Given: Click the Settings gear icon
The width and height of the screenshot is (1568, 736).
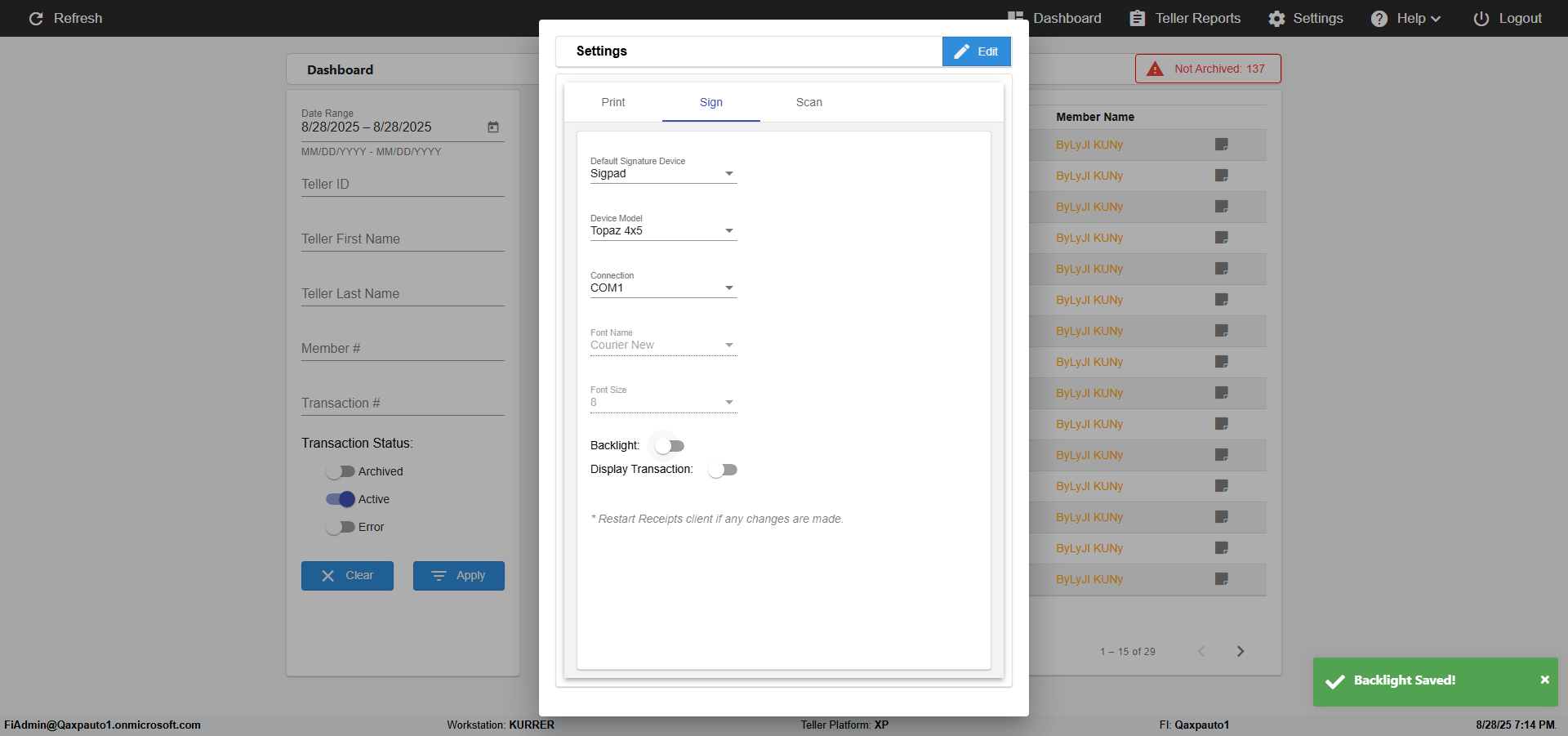Looking at the screenshot, I should 1276,18.
